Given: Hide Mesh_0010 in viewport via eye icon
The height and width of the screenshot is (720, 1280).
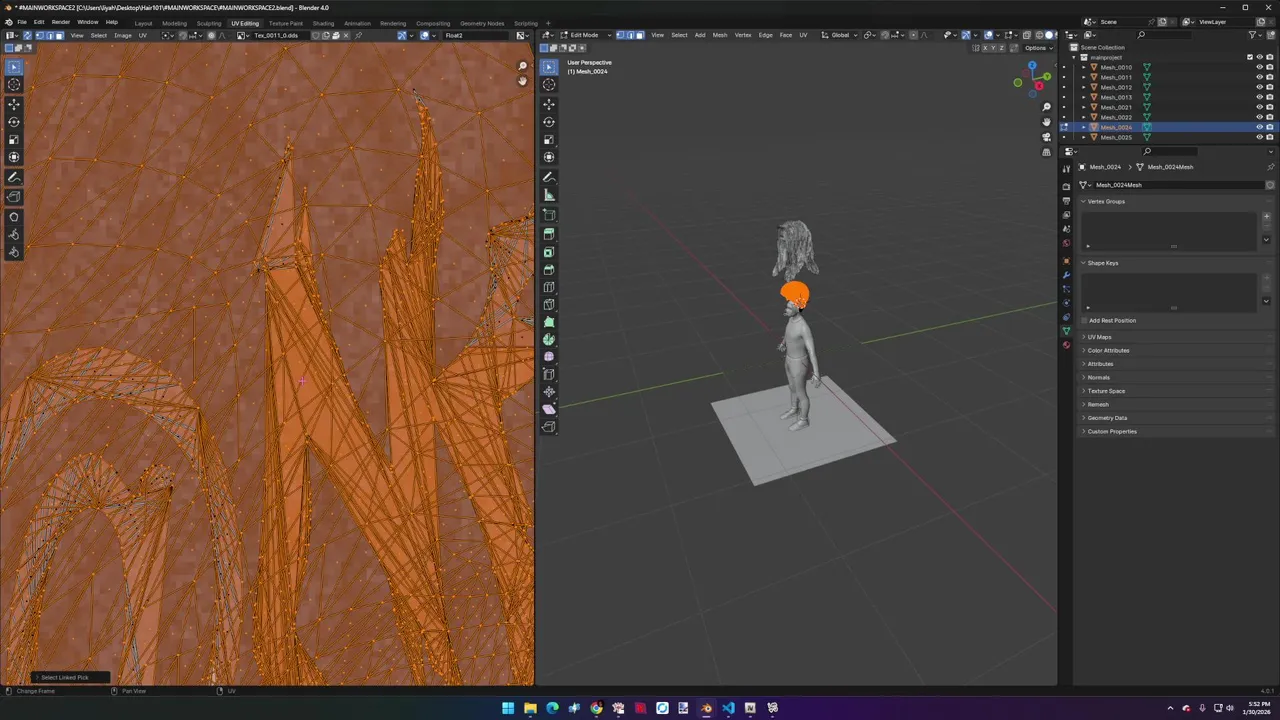Looking at the screenshot, I should 1259,67.
